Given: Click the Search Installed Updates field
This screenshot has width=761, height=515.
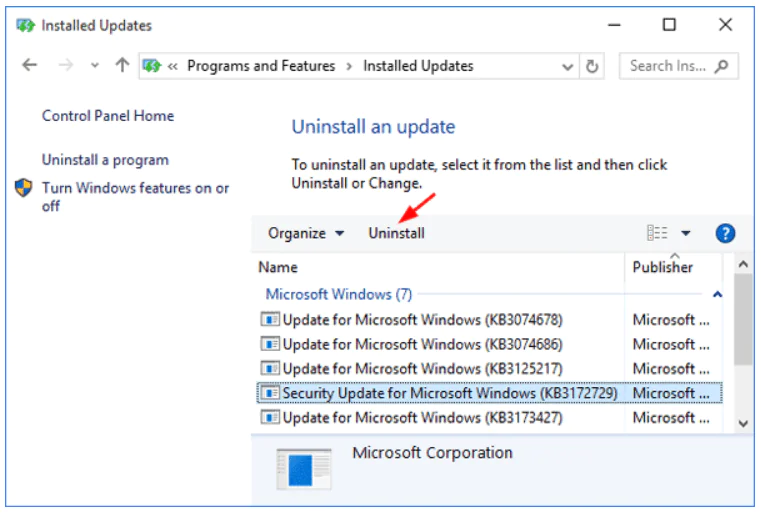Looking at the screenshot, I should tap(667, 66).
